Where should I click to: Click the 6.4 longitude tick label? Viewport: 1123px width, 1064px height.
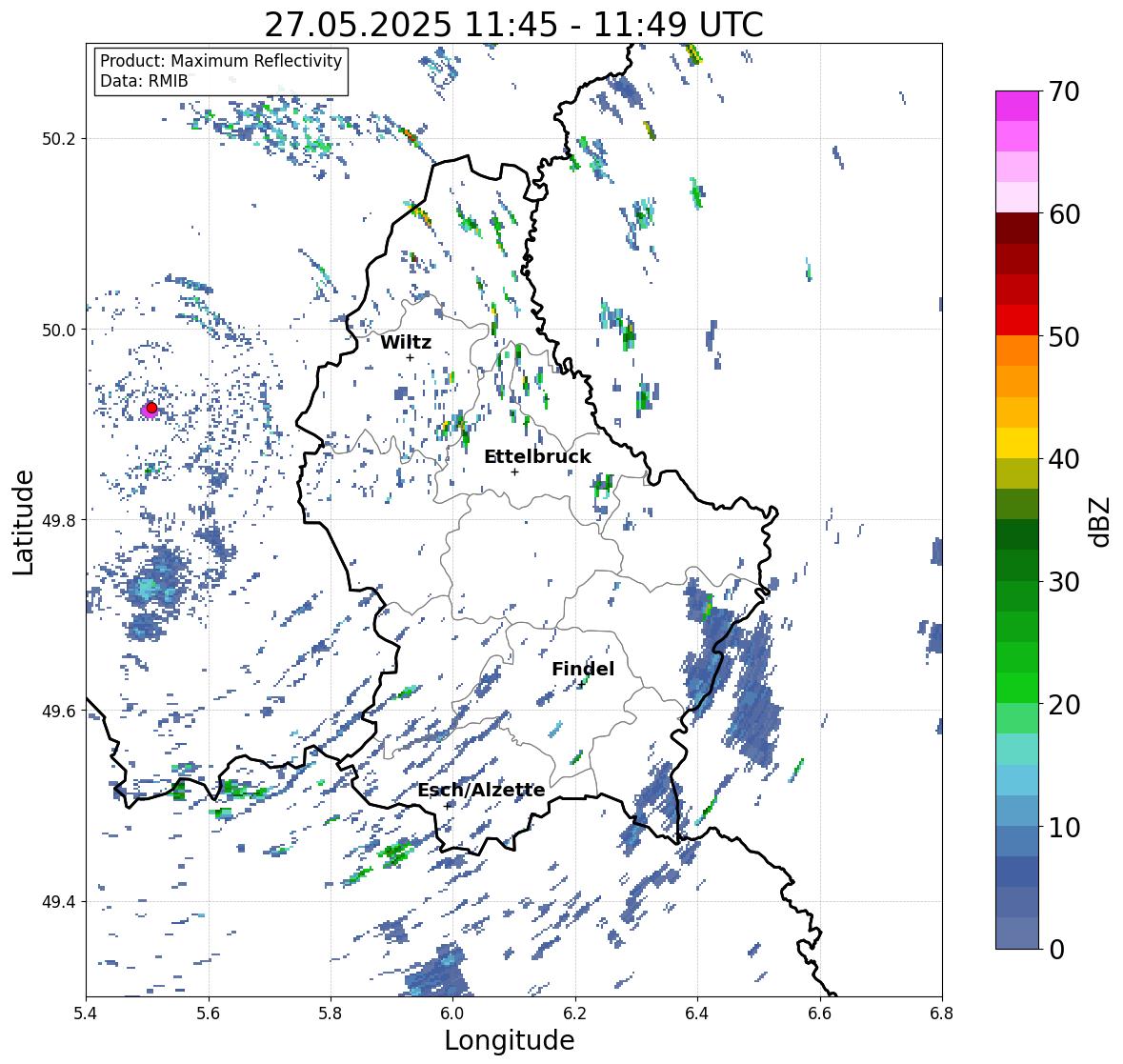click(697, 1014)
